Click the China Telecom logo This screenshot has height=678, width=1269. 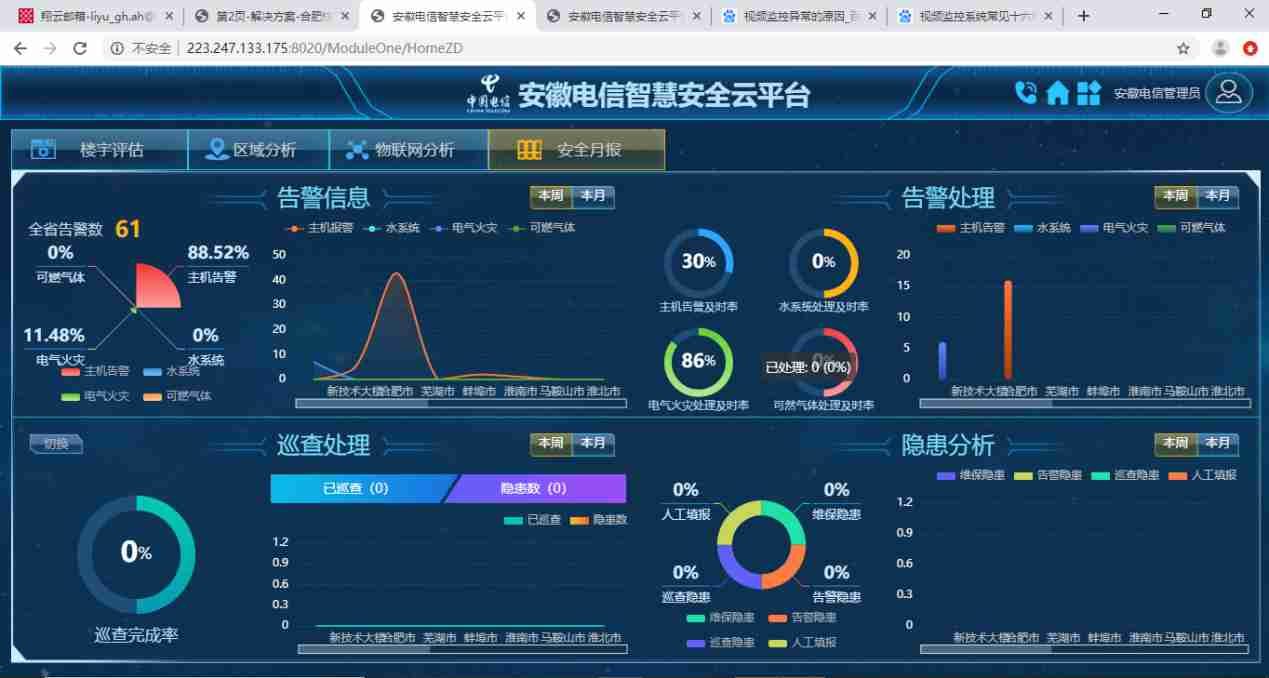tap(488, 93)
